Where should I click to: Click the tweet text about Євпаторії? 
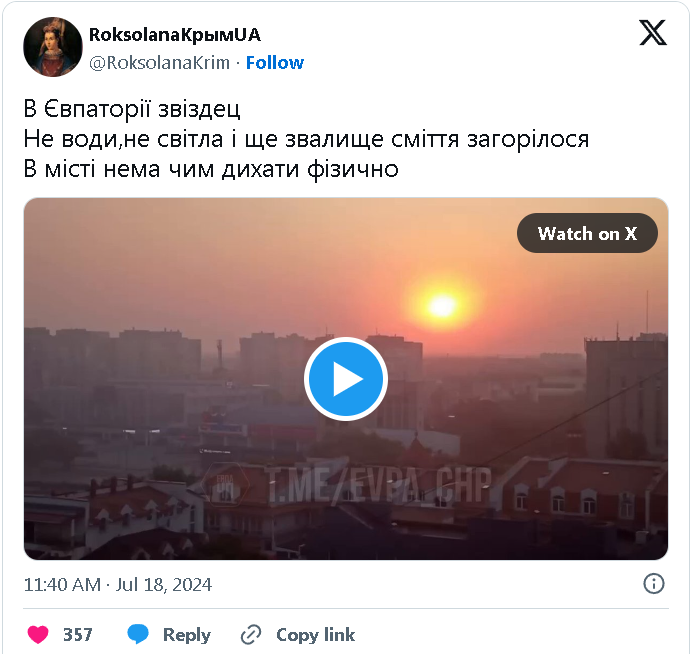(306, 139)
